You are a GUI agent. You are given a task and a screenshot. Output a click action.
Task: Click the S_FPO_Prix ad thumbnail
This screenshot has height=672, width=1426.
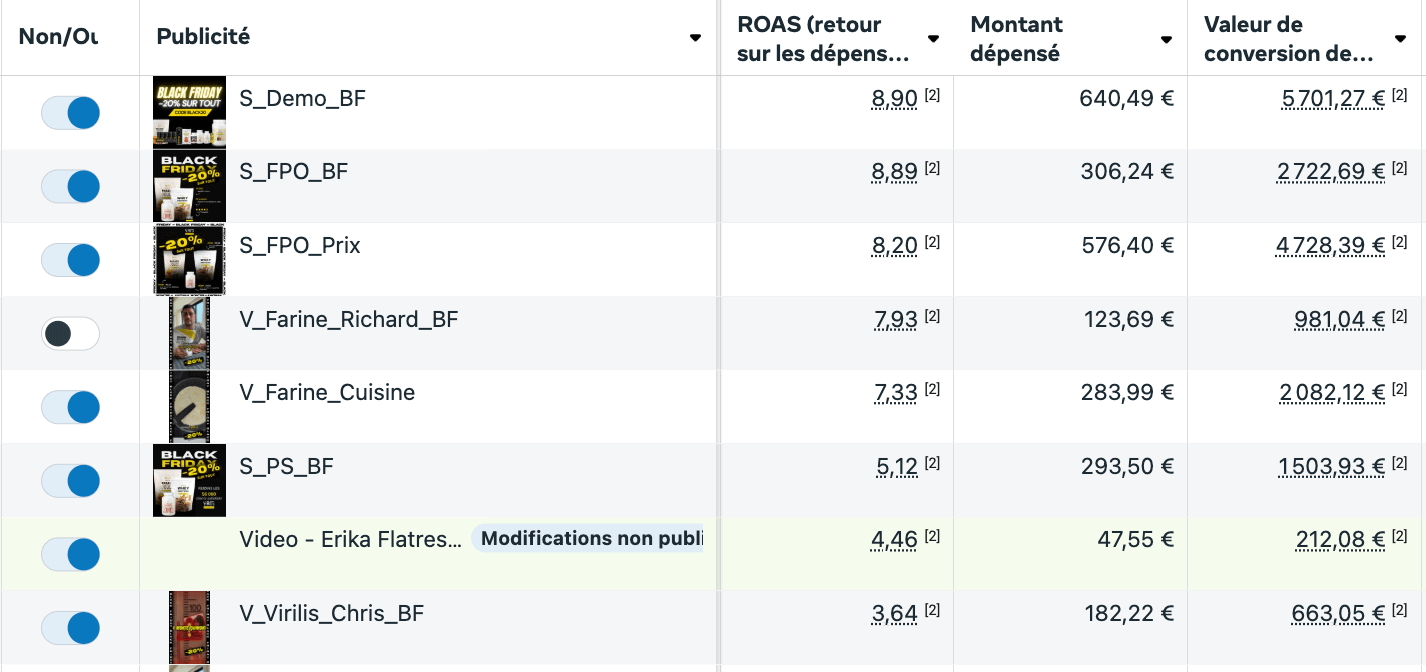tap(189, 260)
